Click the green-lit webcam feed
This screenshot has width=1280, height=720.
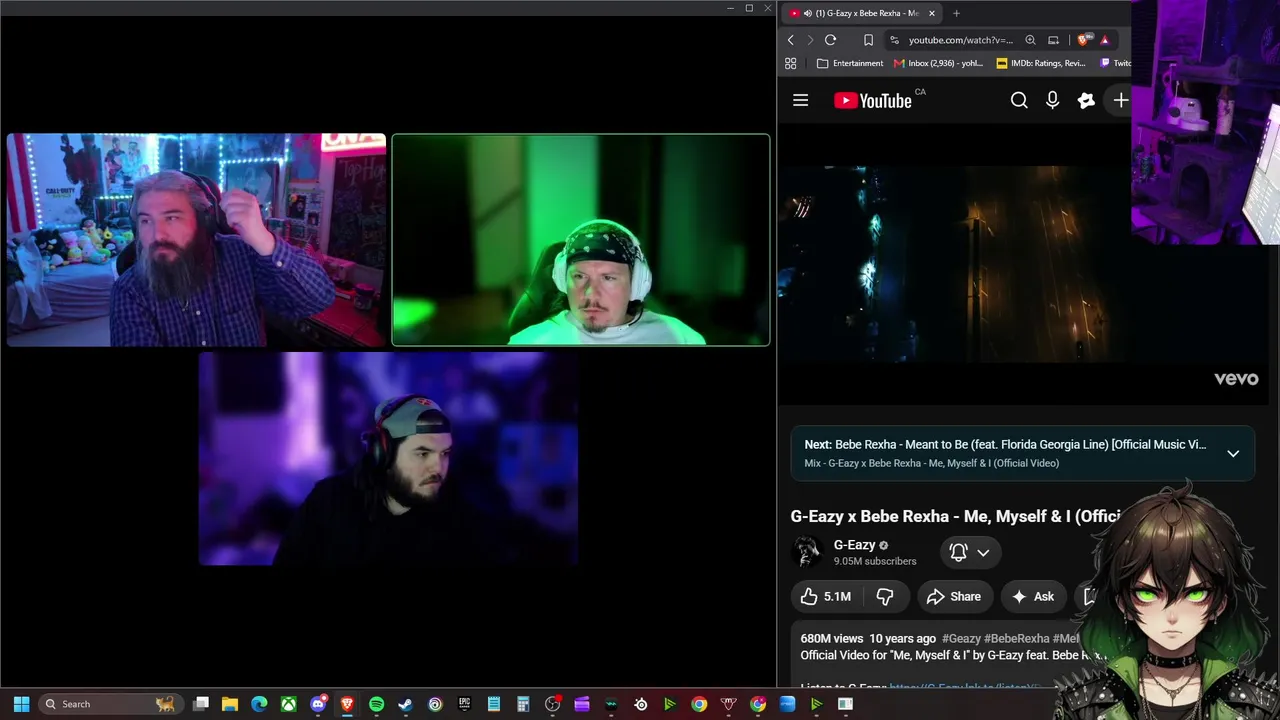coord(581,240)
